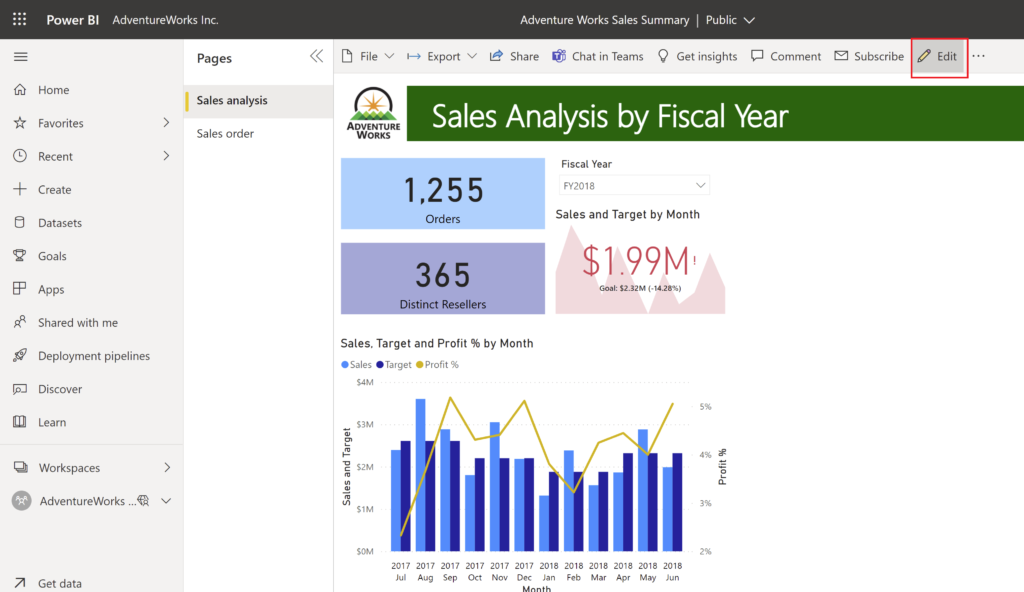Open the Fiscal Year FY2018 dropdown
This screenshot has height=592, width=1024.
634,186
